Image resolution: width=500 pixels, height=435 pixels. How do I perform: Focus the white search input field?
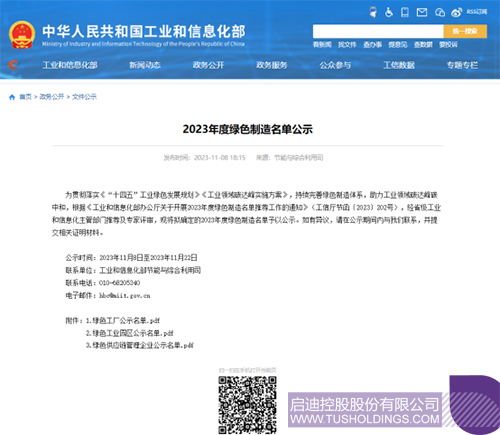coord(378,31)
